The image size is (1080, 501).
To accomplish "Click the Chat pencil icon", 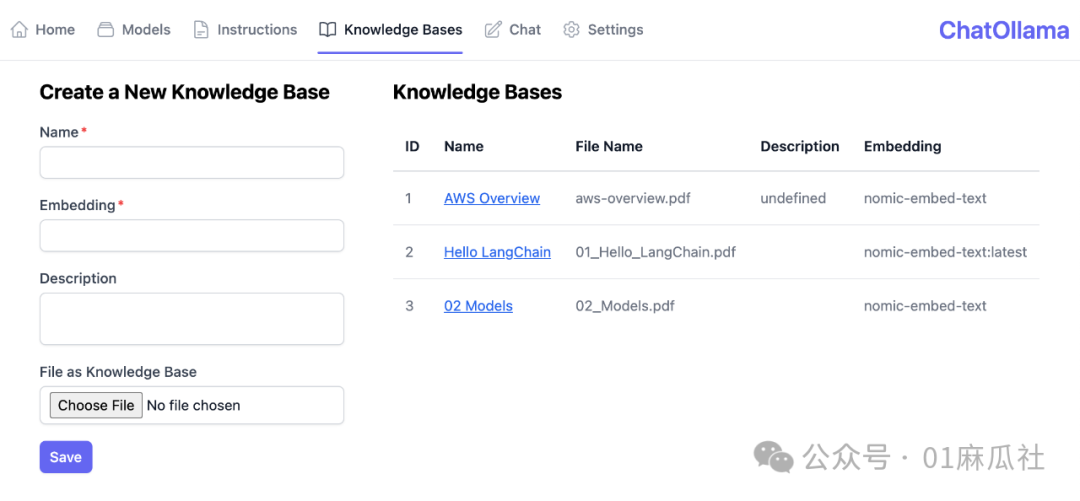I will [493, 30].
